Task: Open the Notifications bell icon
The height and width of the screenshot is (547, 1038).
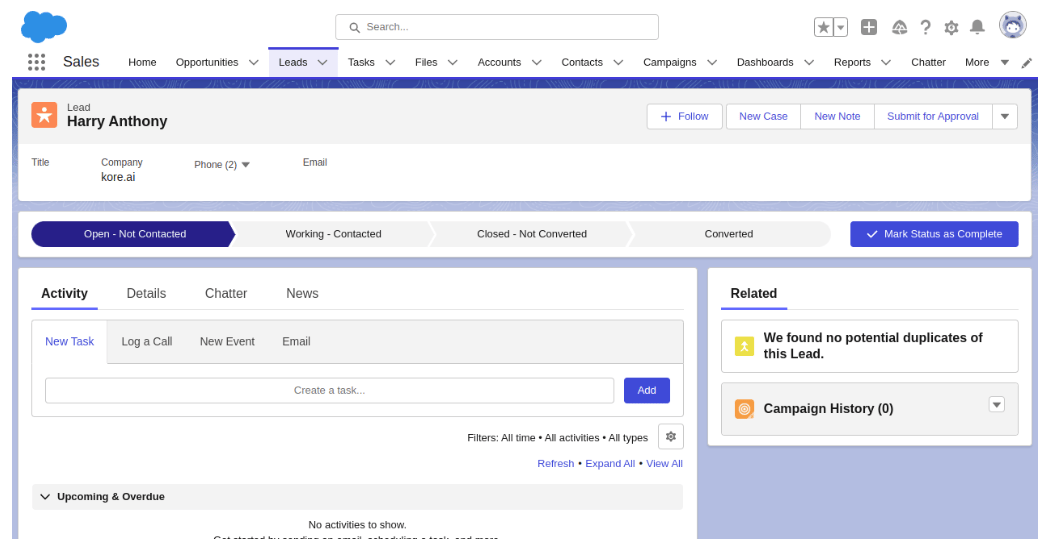Action: click(x=977, y=27)
